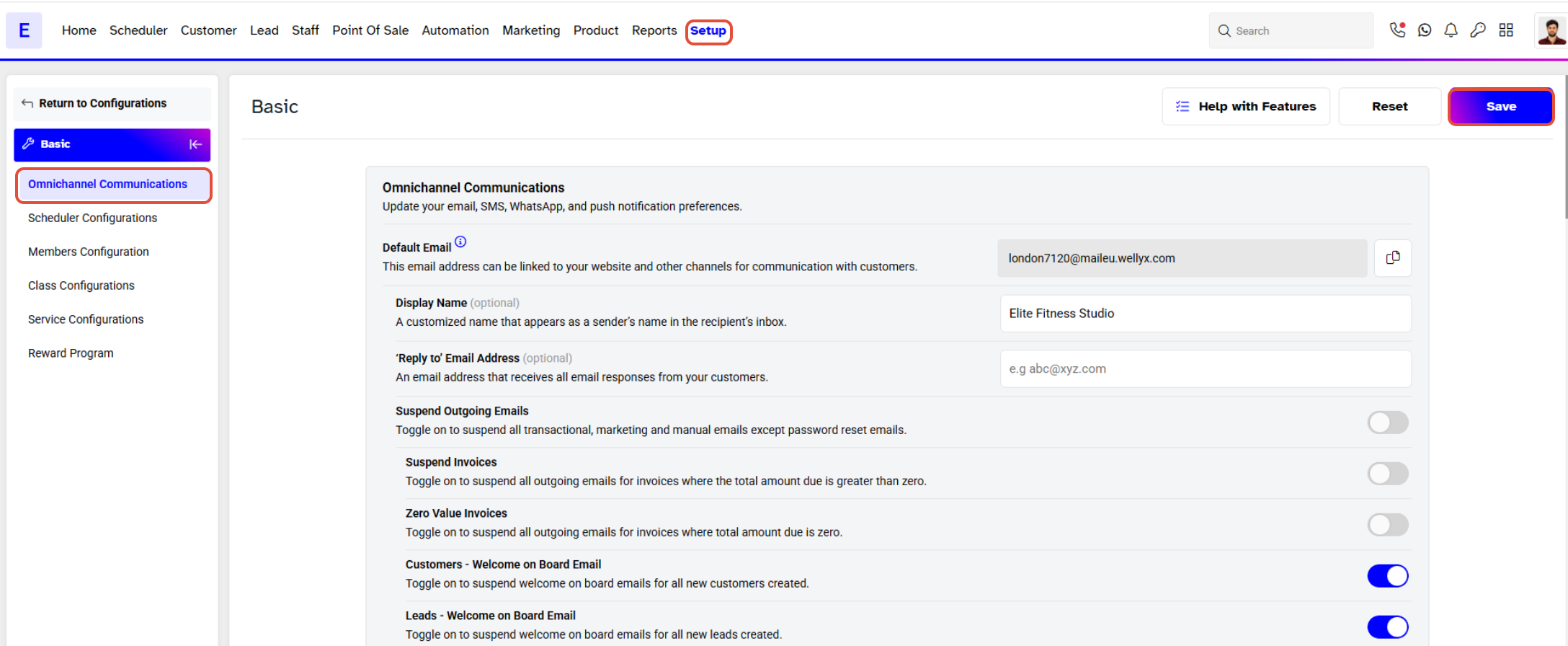1568x646 pixels.
Task: Open the phone call icon
Action: (x=1397, y=30)
